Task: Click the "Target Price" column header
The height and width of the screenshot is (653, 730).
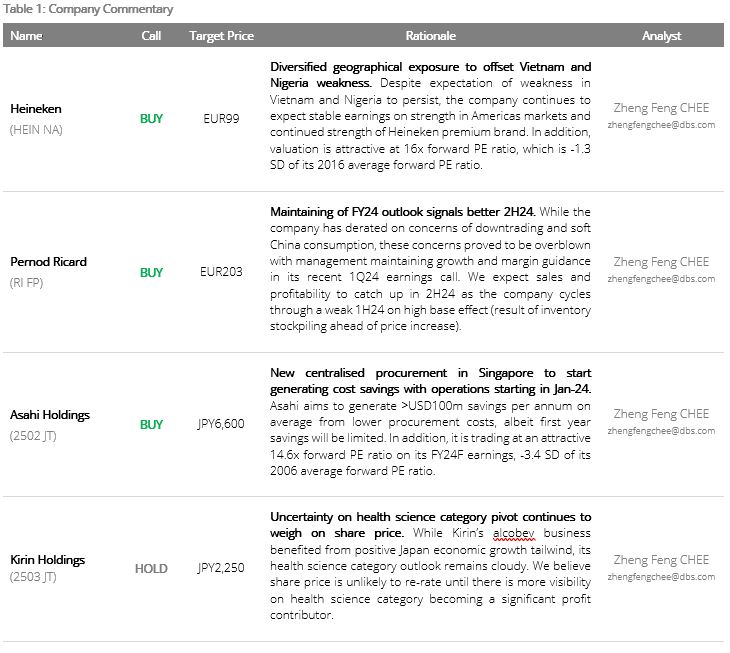Action: point(221,36)
